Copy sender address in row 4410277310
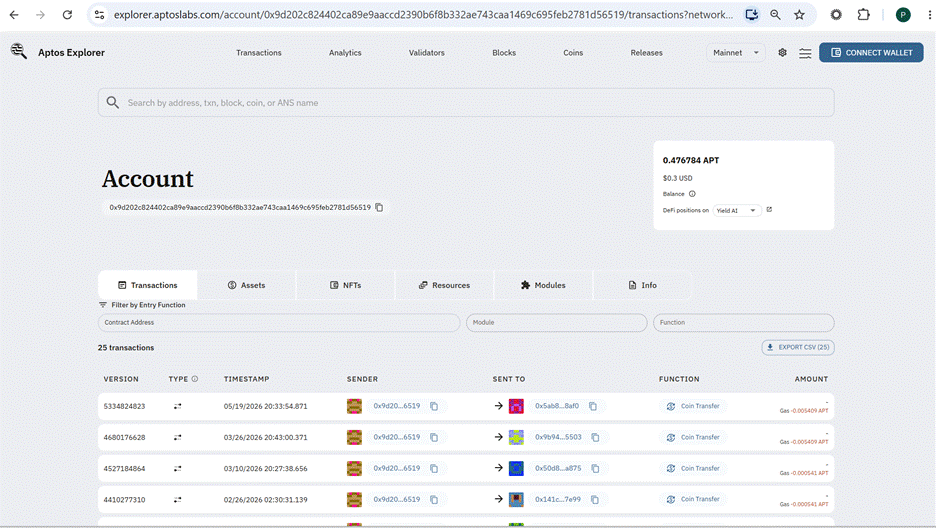936x528 pixels. pyautogui.click(x=434, y=499)
